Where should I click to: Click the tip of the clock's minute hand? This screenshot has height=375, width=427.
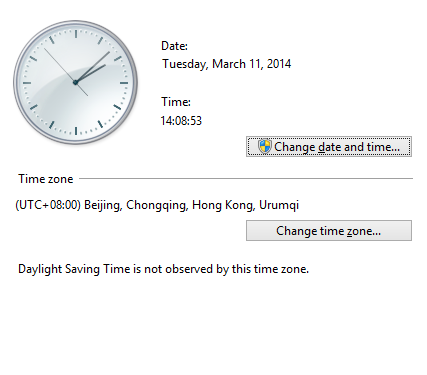(109, 52)
